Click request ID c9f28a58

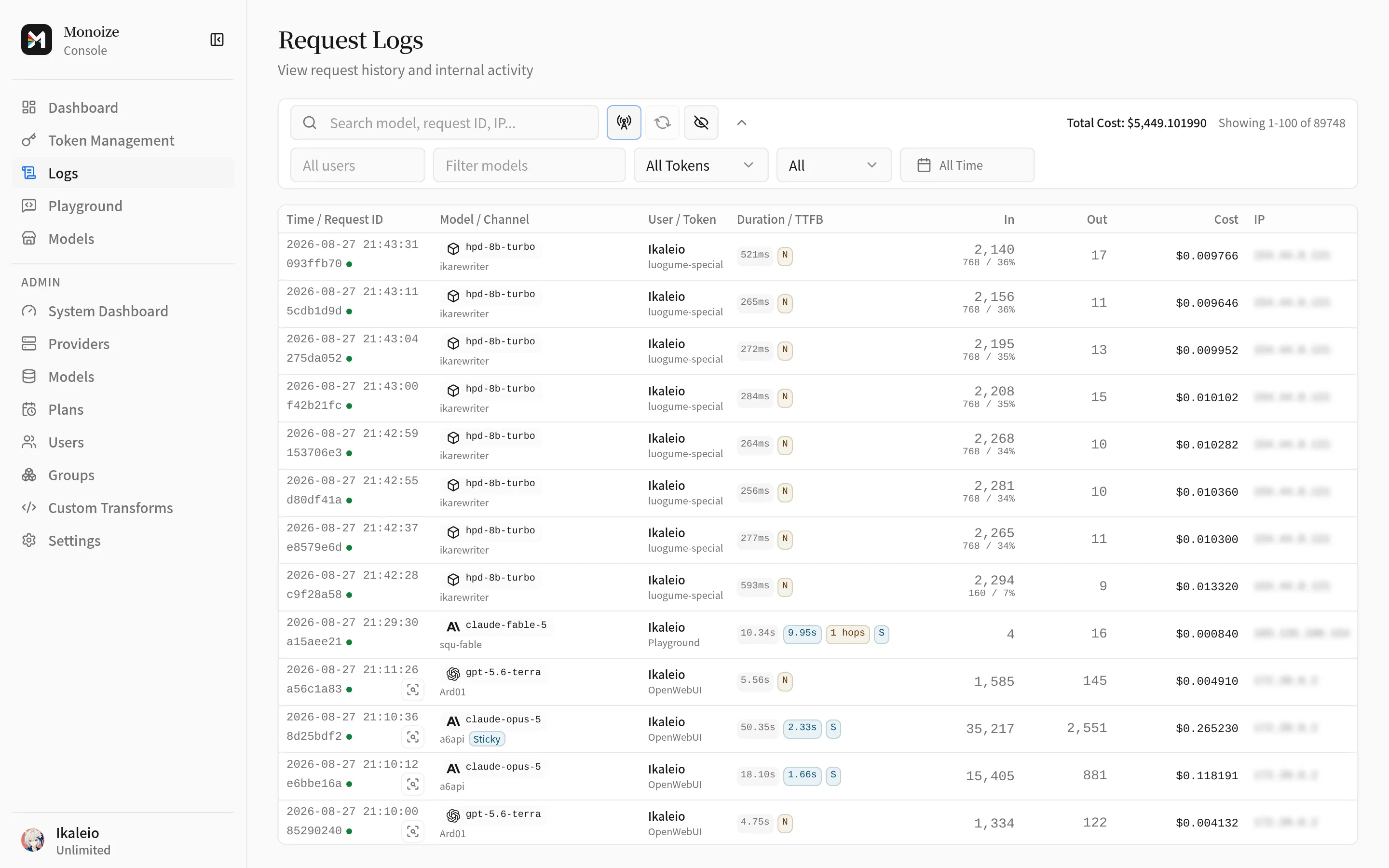click(x=314, y=594)
